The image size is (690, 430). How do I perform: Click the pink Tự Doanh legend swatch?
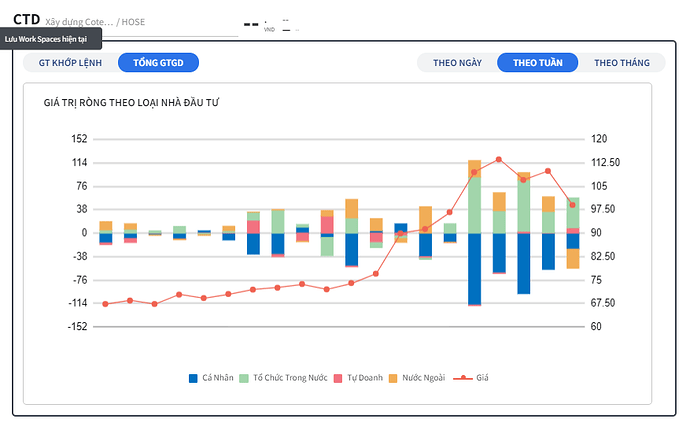pyautogui.click(x=338, y=378)
